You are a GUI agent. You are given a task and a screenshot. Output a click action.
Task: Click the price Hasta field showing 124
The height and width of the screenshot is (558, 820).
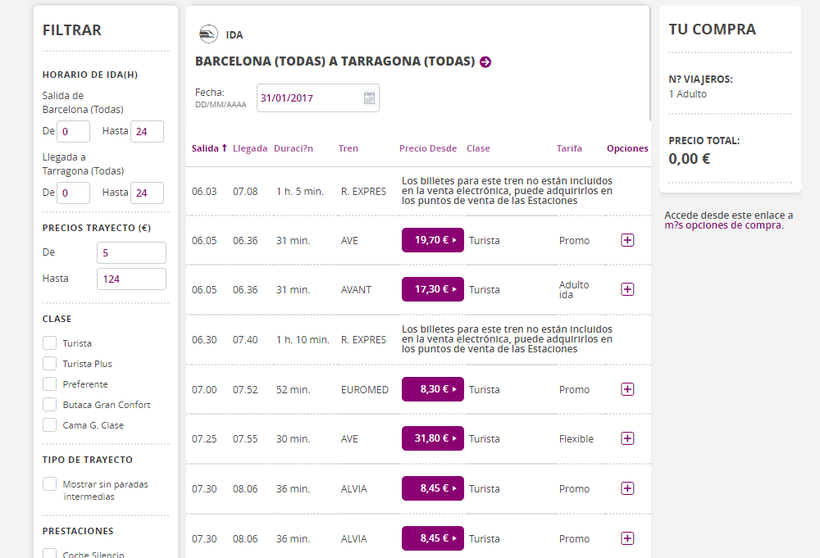(131, 279)
